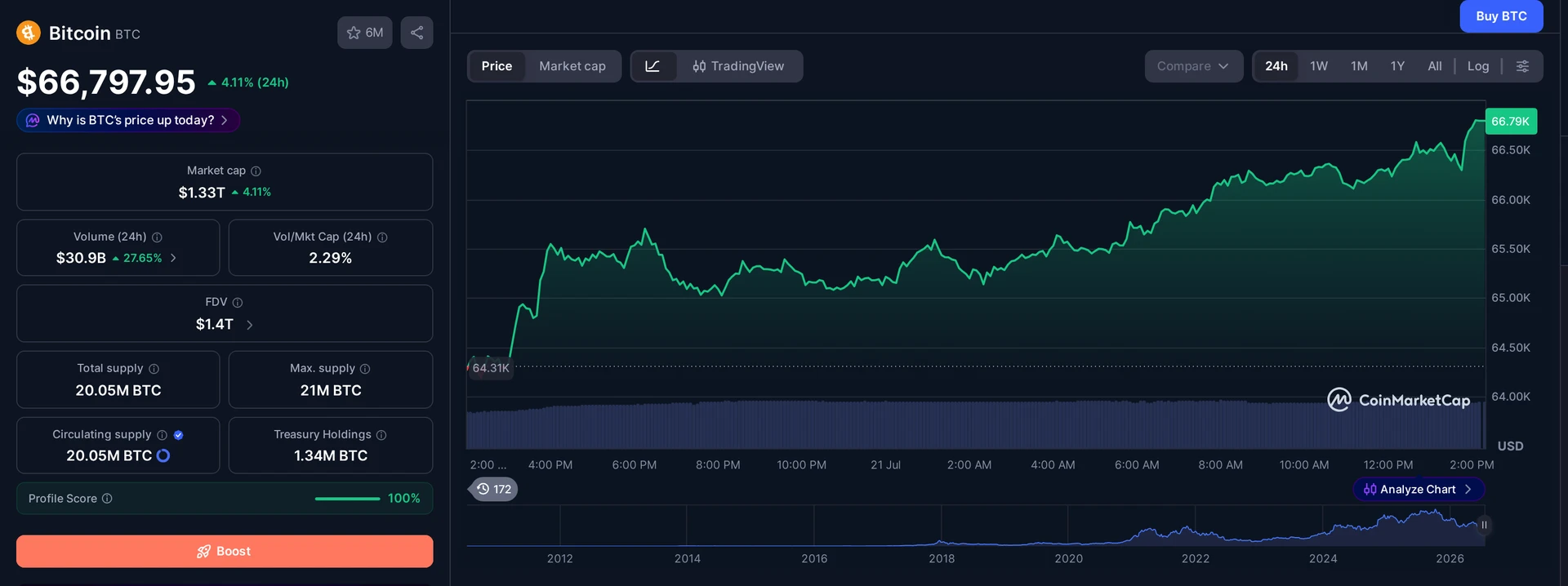Viewport: 1568px width, 586px height.
Task: Click the Circulating supply info icon
Action: click(x=162, y=435)
